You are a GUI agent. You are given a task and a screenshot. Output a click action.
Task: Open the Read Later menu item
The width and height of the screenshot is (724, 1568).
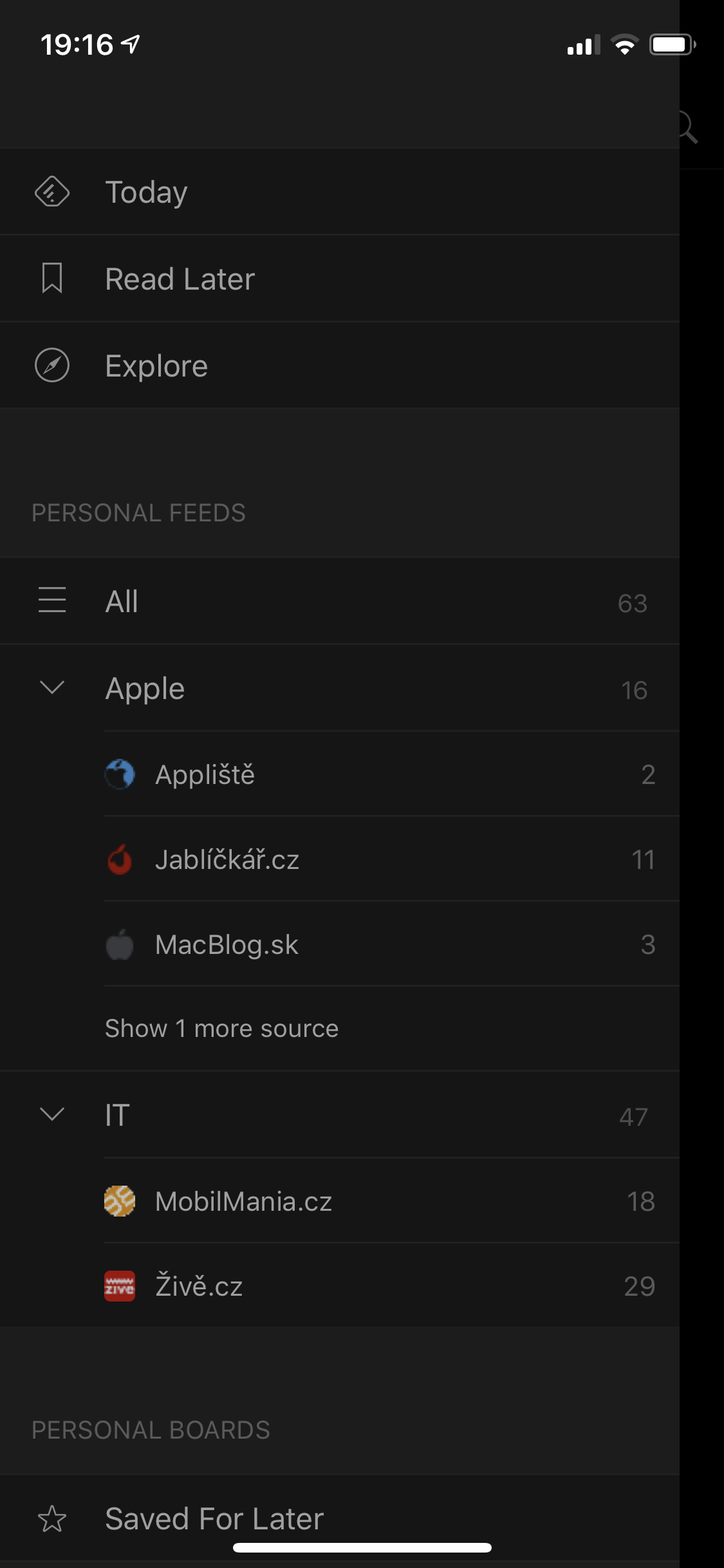180,279
